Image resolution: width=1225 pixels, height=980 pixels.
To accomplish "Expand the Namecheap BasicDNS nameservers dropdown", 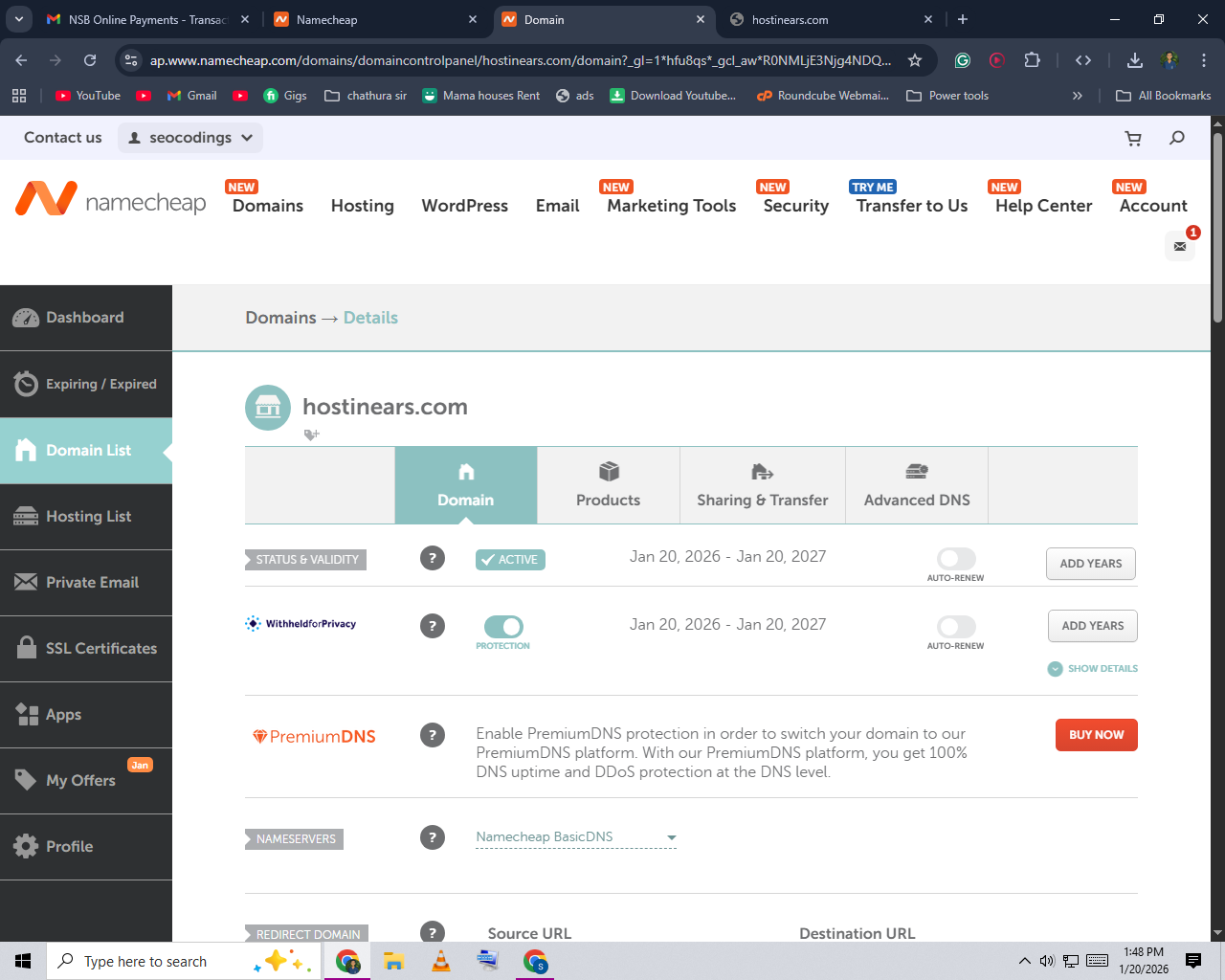I will (x=576, y=837).
